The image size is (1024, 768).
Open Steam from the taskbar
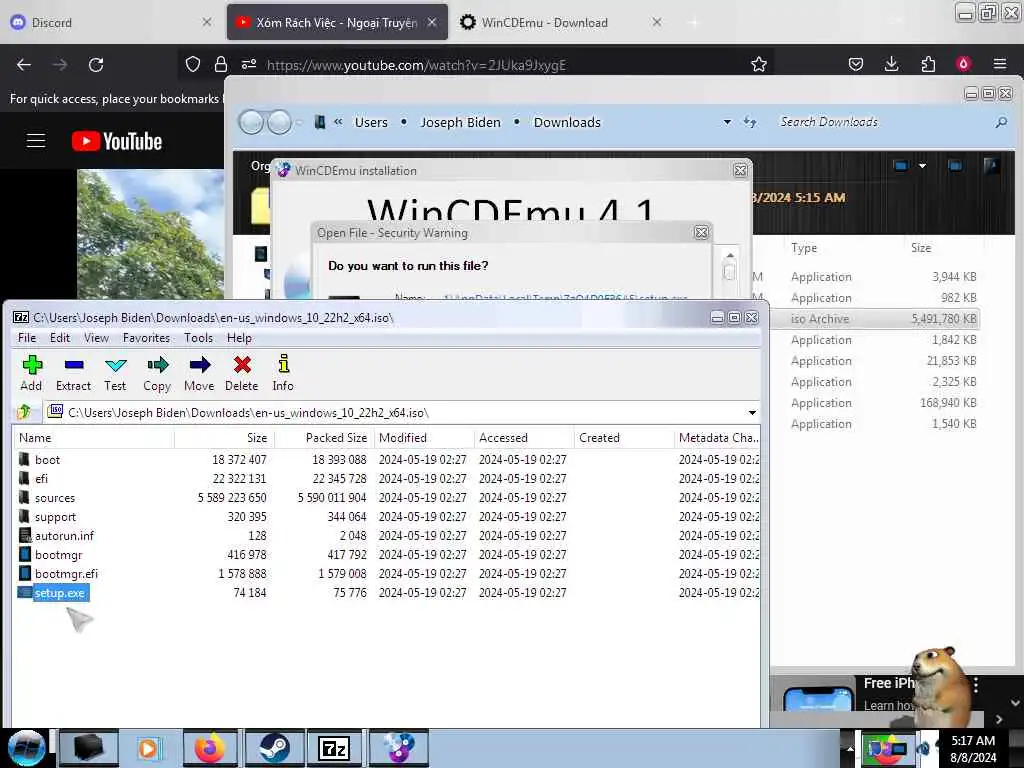272,748
